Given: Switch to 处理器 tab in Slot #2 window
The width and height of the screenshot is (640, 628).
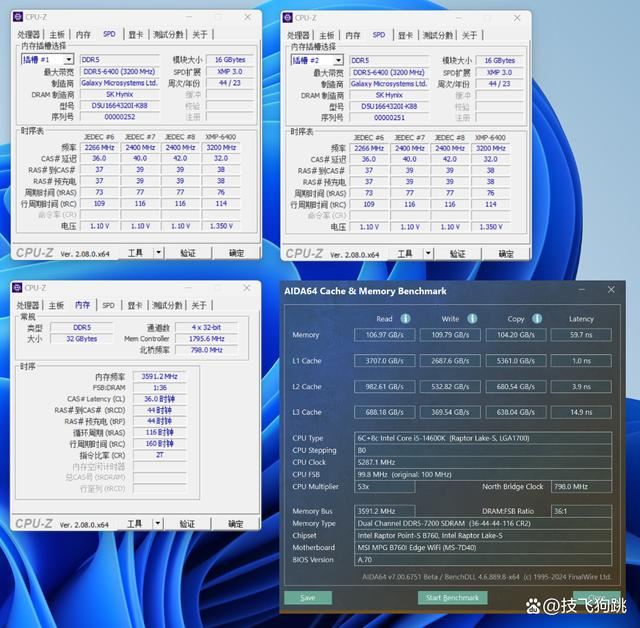Looking at the screenshot, I should click(299, 35).
